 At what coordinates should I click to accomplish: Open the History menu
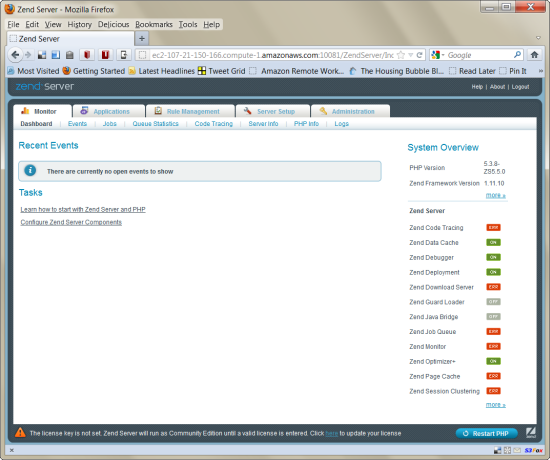coord(80,24)
